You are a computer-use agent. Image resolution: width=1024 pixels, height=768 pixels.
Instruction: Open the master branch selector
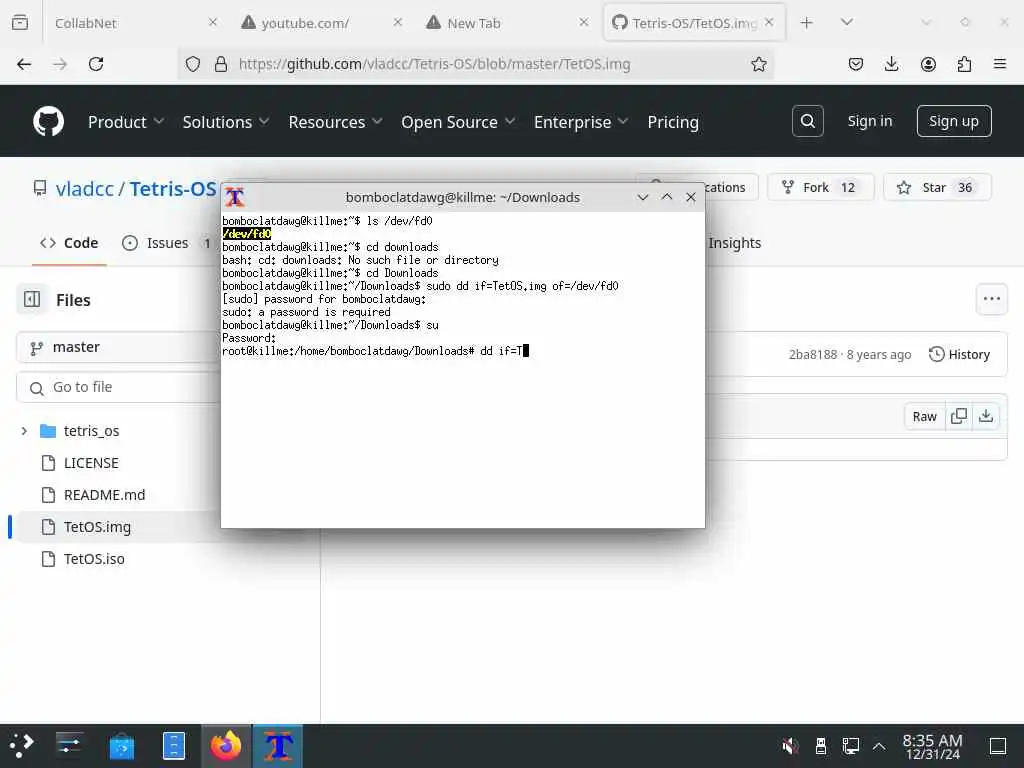pyautogui.click(x=118, y=347)
